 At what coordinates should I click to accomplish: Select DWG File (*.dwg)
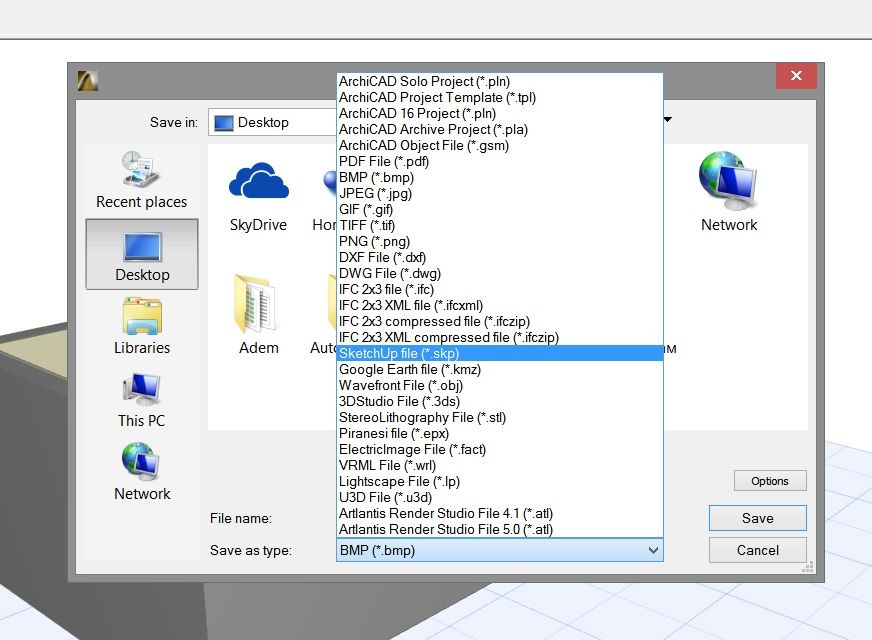(500, 274)
